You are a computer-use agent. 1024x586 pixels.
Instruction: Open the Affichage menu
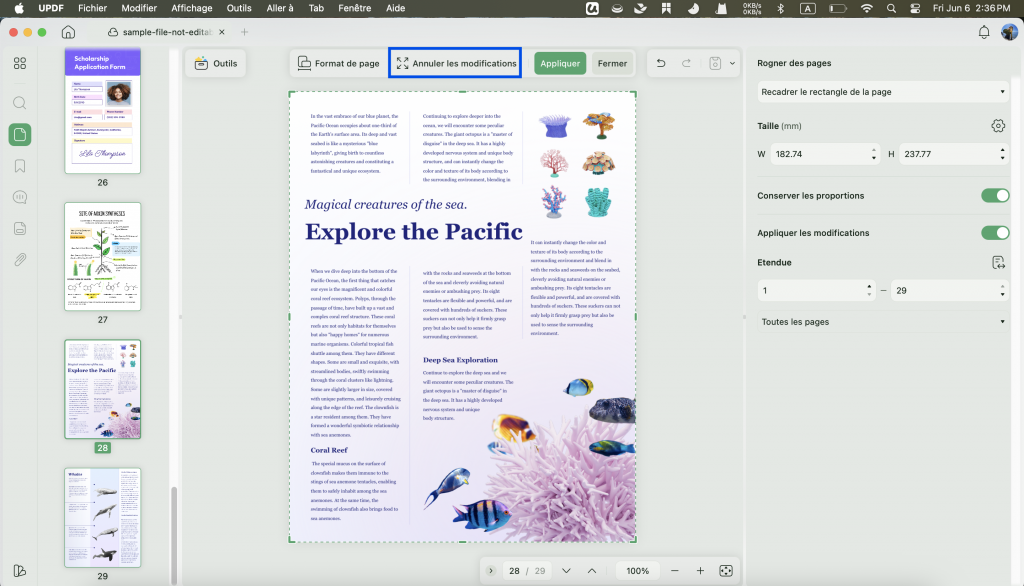point(191,8)
